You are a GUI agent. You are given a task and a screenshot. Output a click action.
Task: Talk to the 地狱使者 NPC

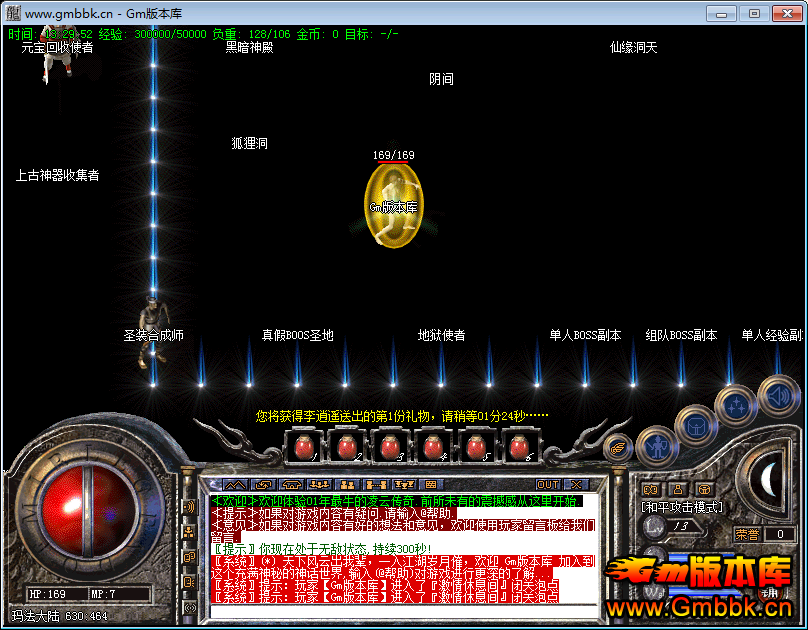point(441,335)
